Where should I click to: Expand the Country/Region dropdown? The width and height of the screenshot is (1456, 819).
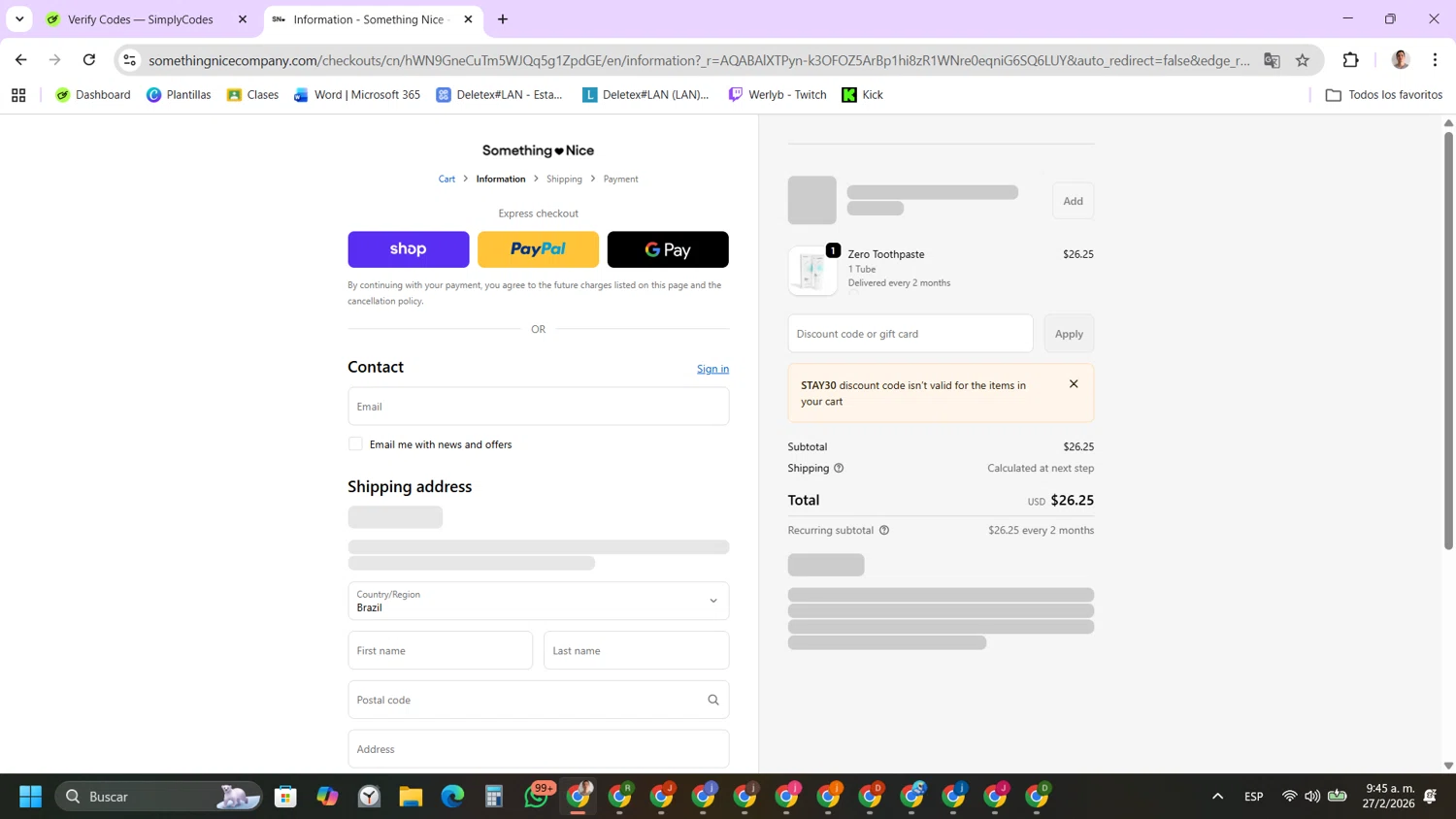tap(538, 601)
